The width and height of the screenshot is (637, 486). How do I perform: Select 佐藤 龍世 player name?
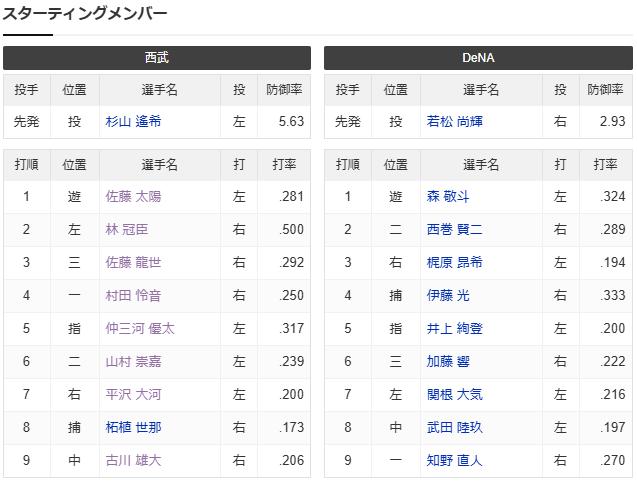coord(133,263)
